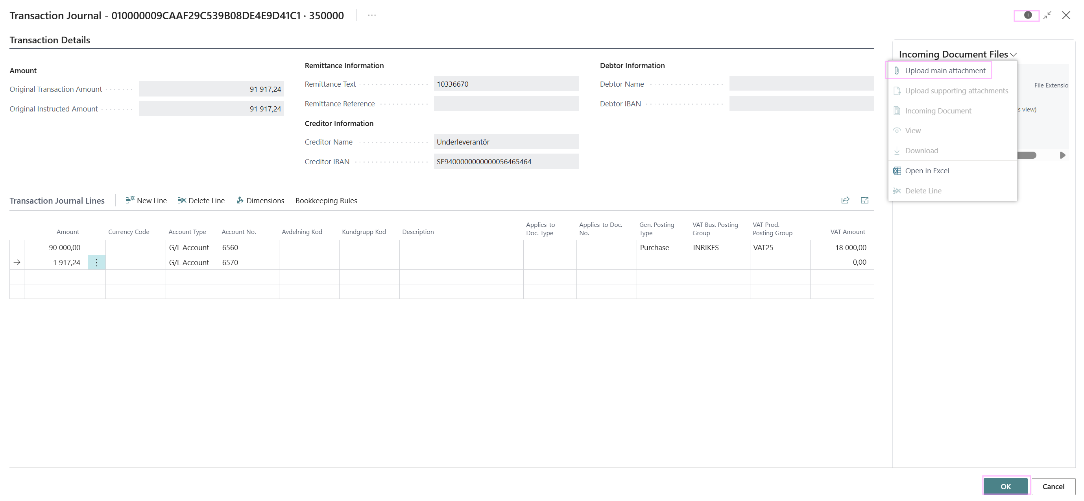1084x501 pixels.
Task: Click the Original Transaction Amount field
Action: pyautogui.click(x=211, y=89)
